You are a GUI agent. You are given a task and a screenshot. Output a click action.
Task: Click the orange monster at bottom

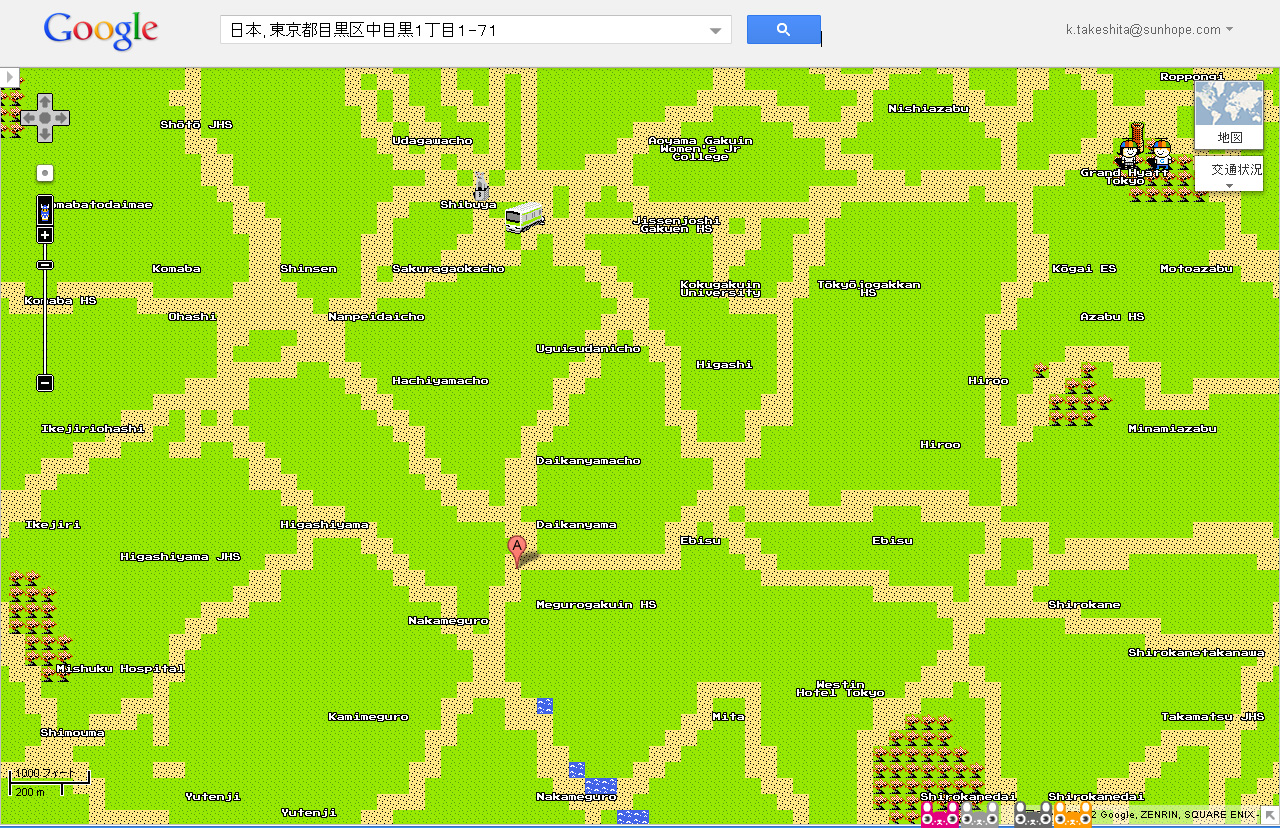(1072, 813)
